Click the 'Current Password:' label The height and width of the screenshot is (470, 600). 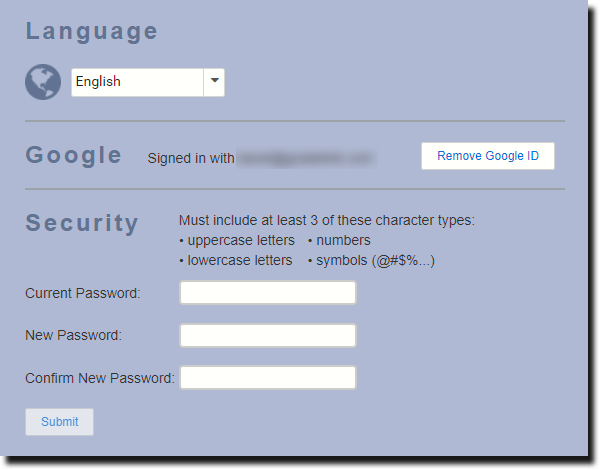tap(83, 293)
